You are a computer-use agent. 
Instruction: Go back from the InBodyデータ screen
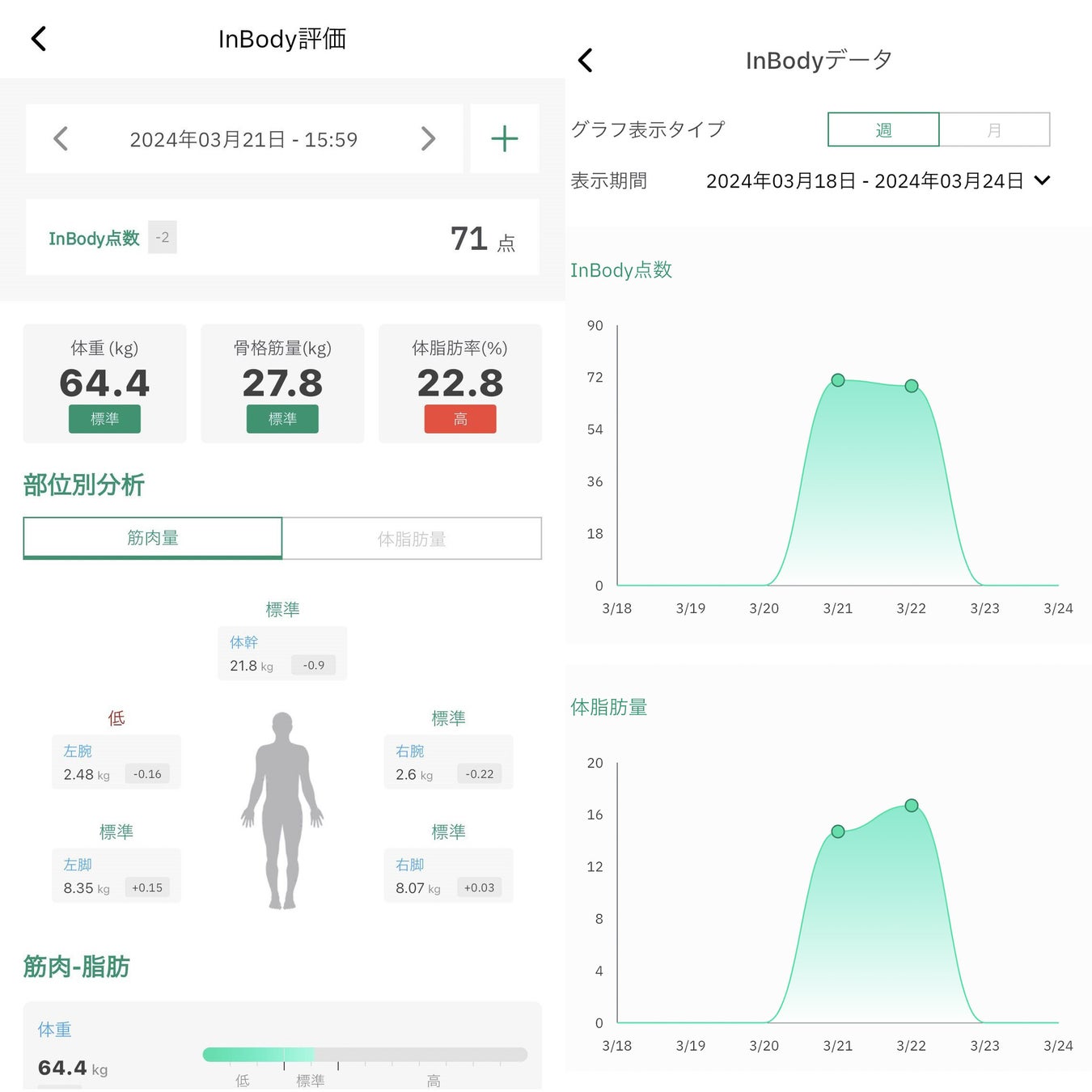(586, 60)
